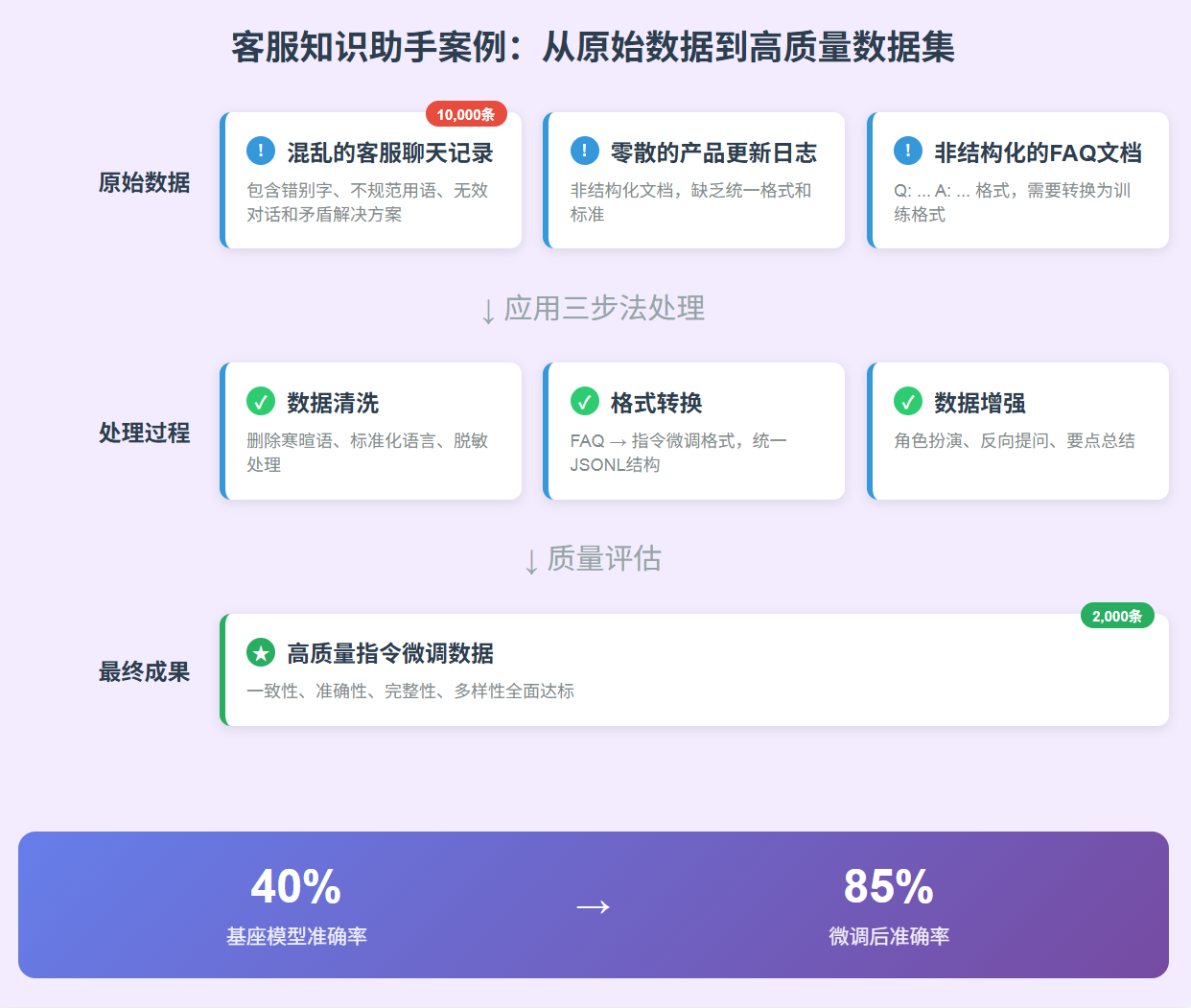1191x1008 pixels.
Task: Click the 最终成果 section label
Action: [x=145, y=671]
